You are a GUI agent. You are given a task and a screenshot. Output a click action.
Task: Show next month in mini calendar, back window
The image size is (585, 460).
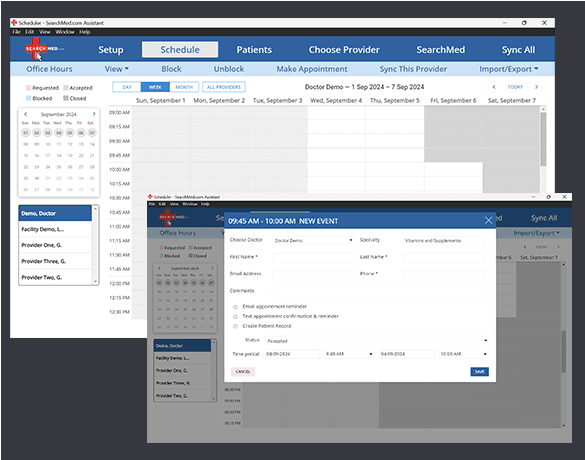point(94,114)
